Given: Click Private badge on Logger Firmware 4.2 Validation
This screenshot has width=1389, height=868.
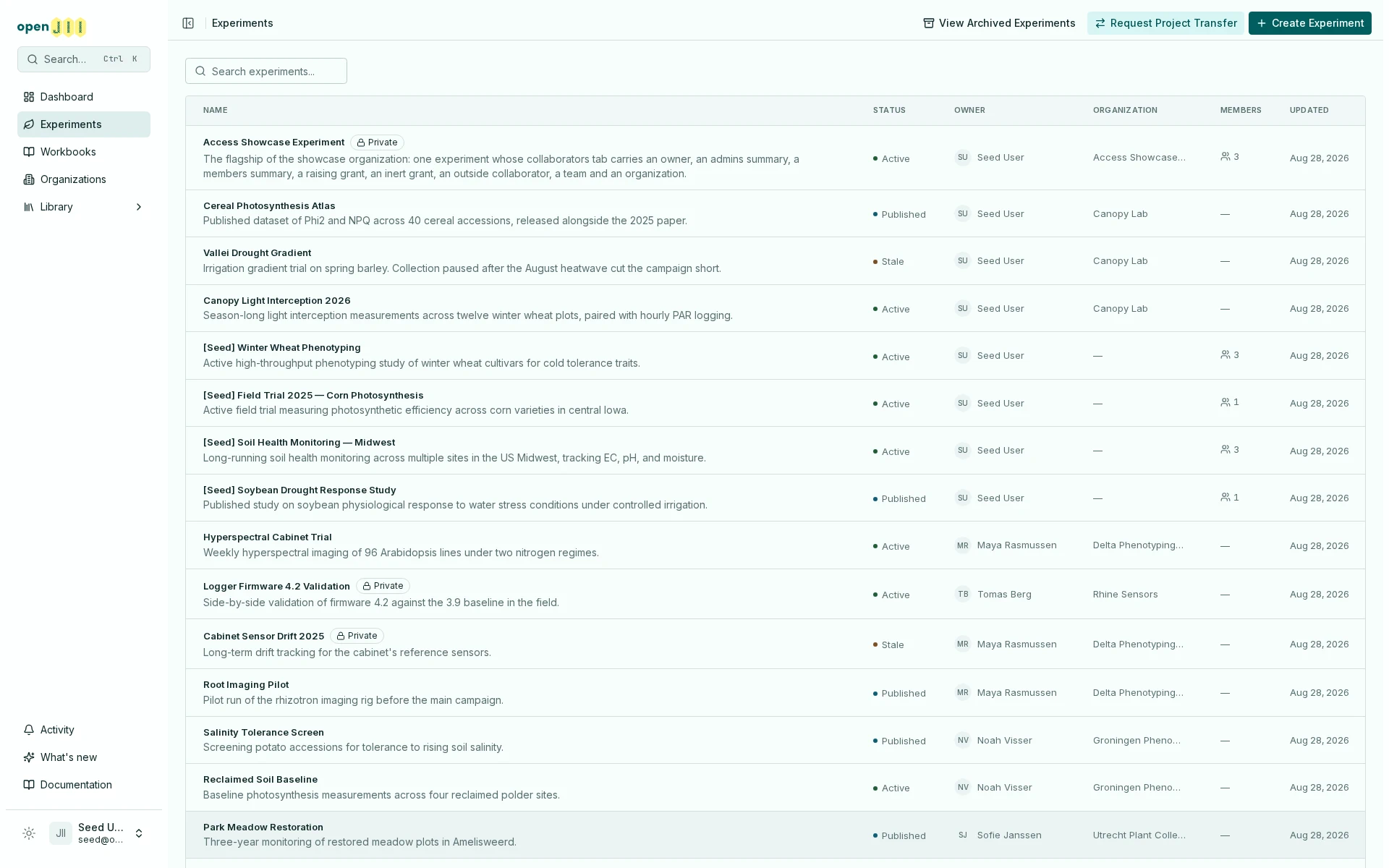Looking at the screenshot, I should click(x=383, y=586).
